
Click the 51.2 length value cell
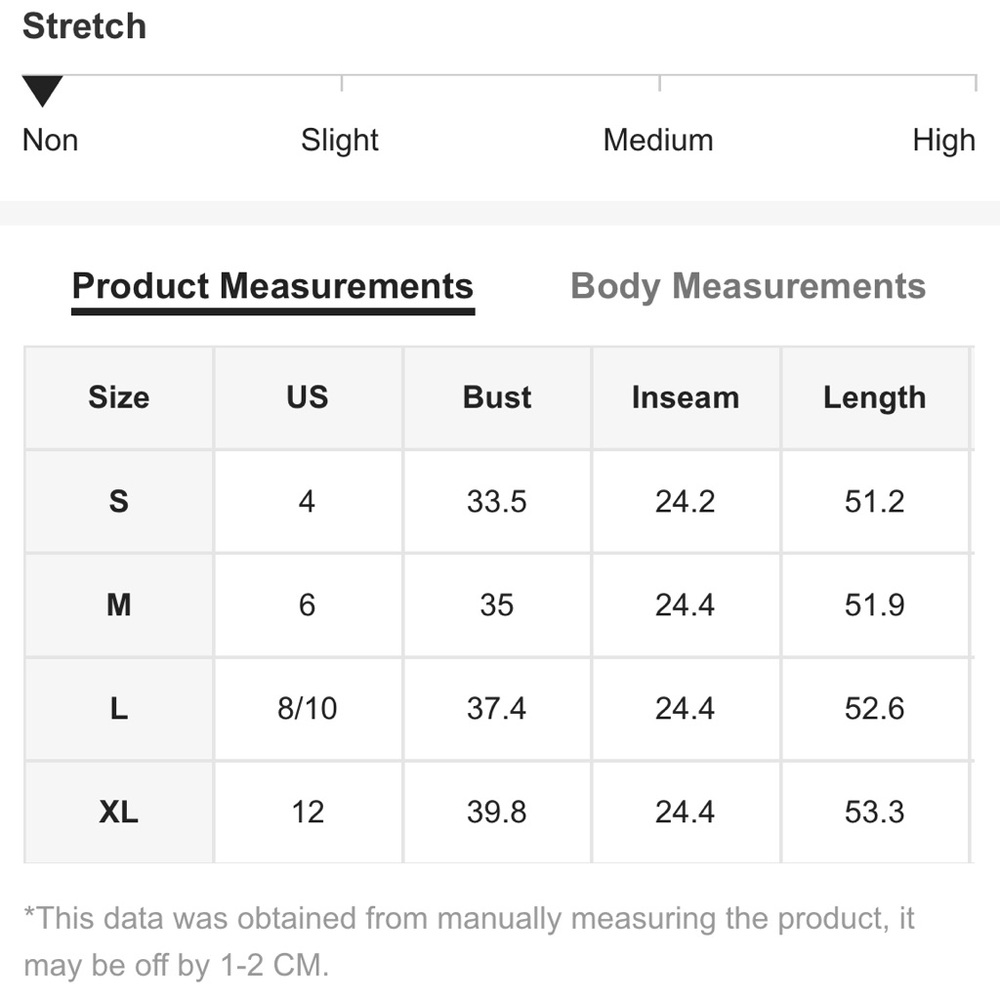click(874, 501)
